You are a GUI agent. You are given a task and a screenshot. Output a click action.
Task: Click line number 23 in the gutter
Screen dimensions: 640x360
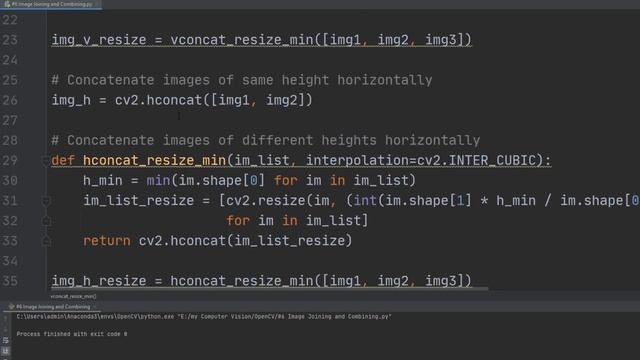coord(10,40)
